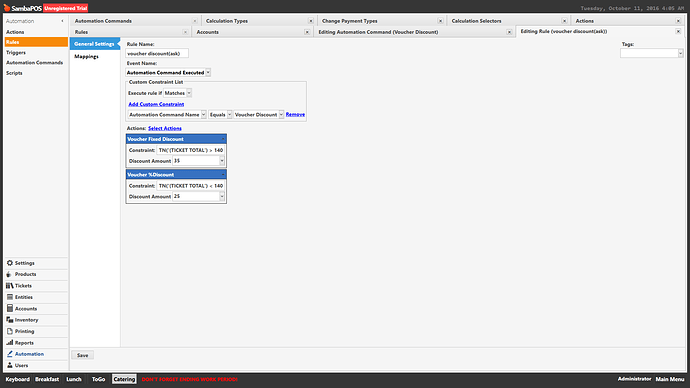Click the Users person icon
Screen dimensions: 690x388
10,365
